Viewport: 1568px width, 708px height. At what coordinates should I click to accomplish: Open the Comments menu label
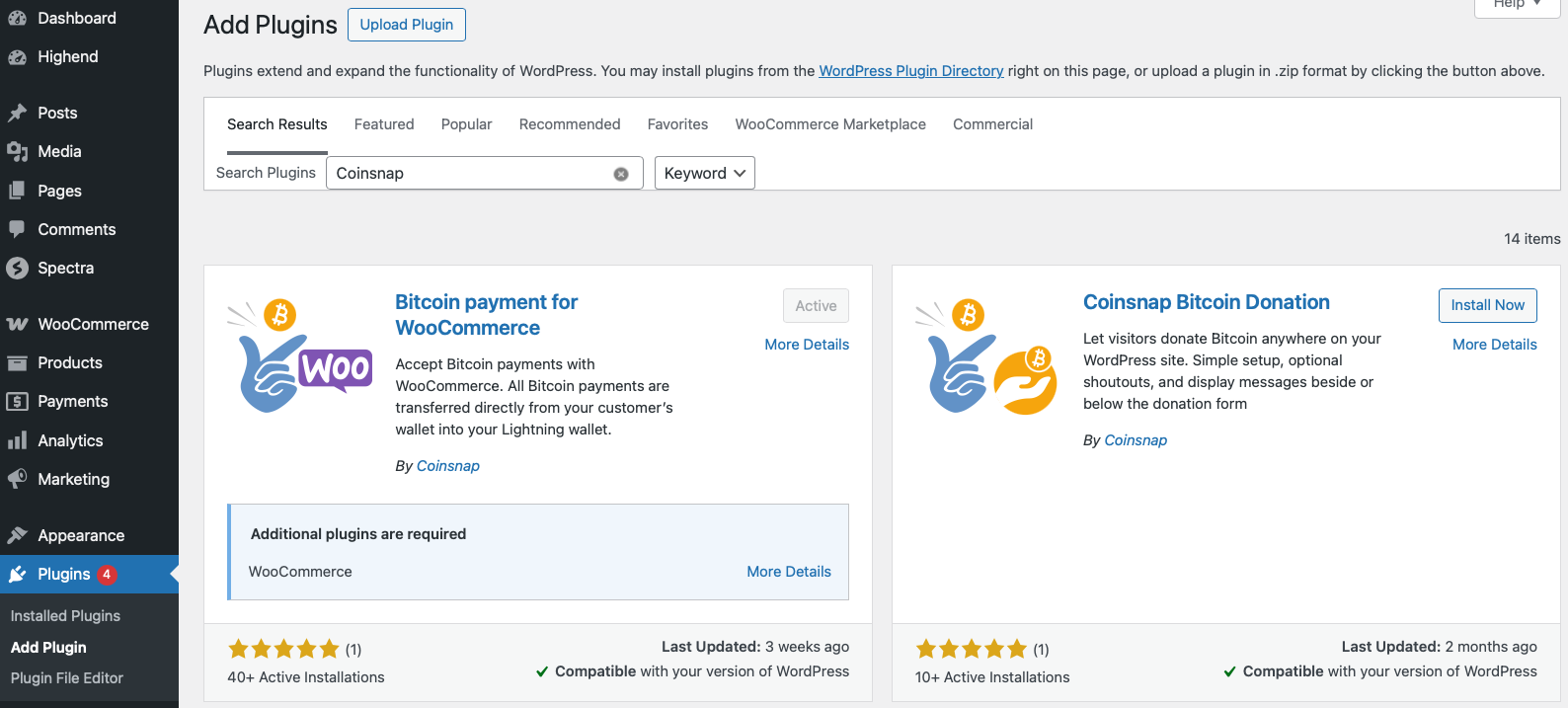[x=77, y=229]
